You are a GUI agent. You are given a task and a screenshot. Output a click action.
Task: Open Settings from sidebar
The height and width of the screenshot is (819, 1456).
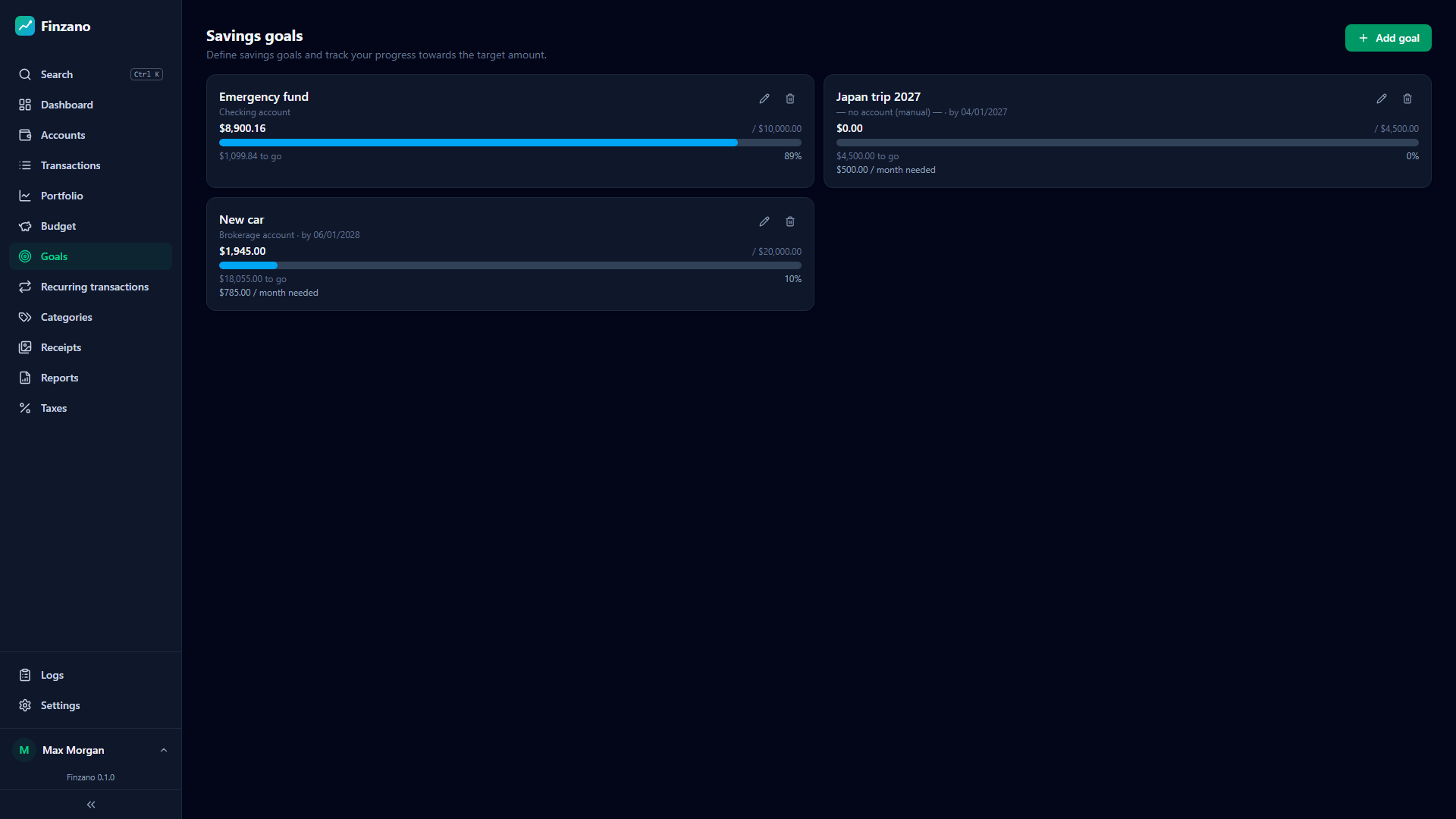(91, 705)
